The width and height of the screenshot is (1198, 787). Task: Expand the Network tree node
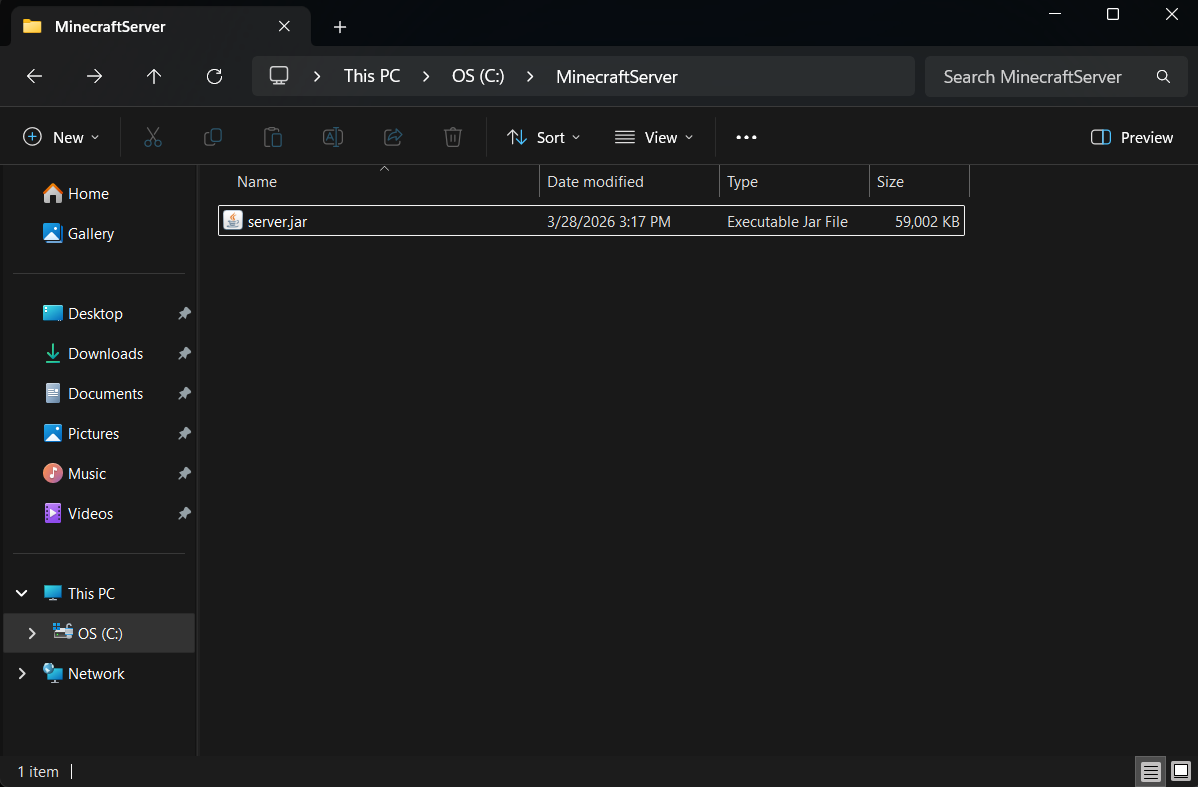pyautogui.click(x=21, y=673)
